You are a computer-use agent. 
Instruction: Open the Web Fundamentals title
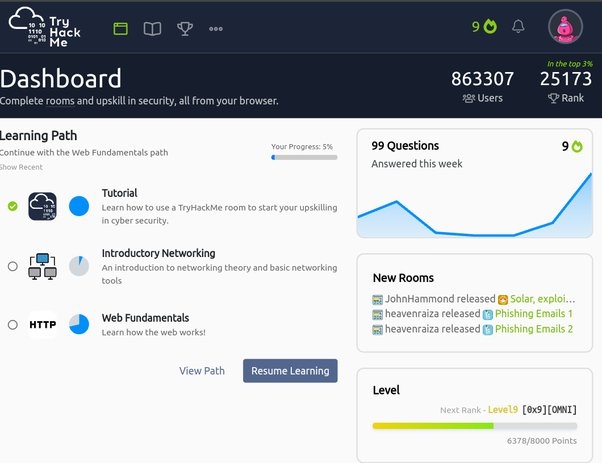[x=145, y=318]
